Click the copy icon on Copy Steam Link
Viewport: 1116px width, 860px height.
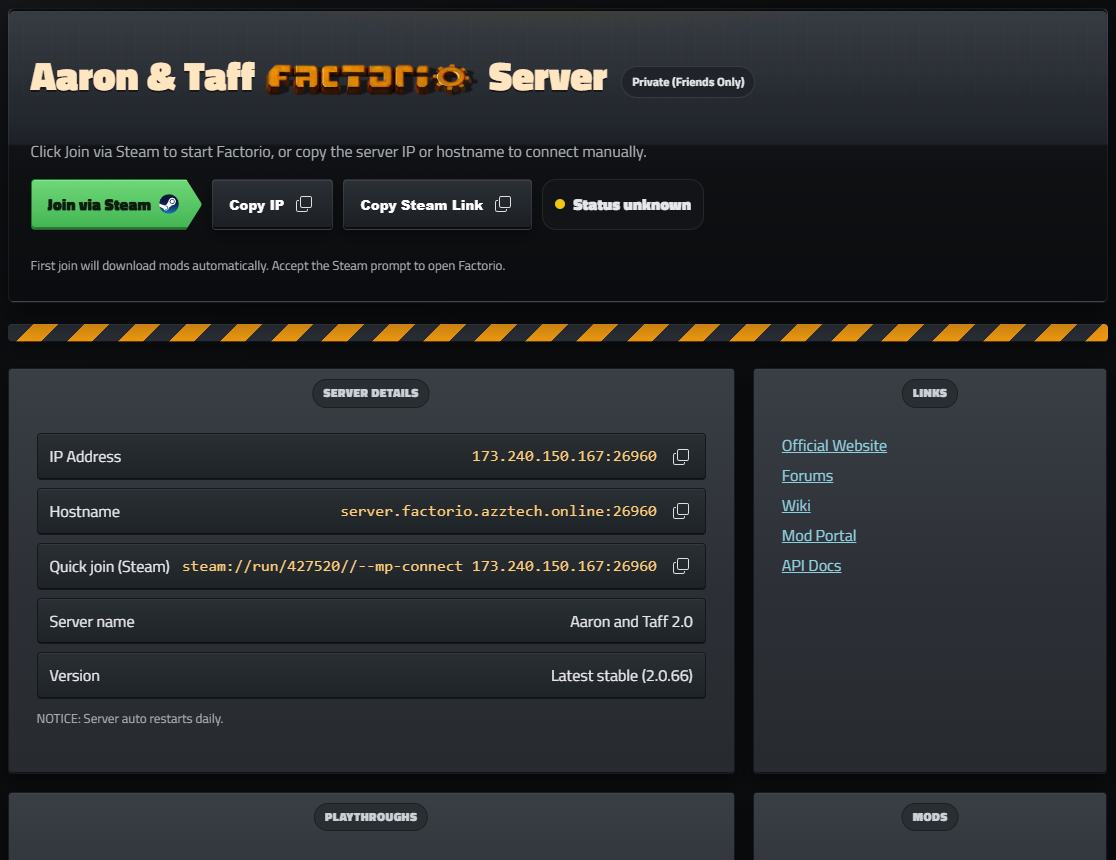click(x=507, y=203)
